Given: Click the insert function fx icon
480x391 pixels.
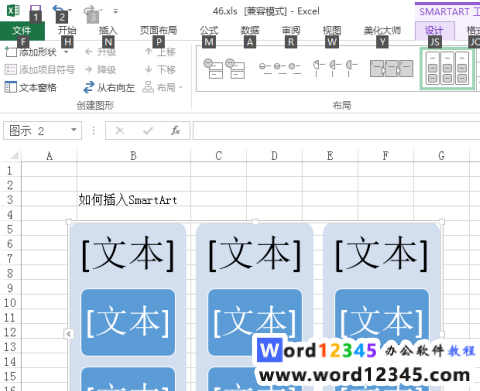Looking at the screenshot, I should 176,130.
